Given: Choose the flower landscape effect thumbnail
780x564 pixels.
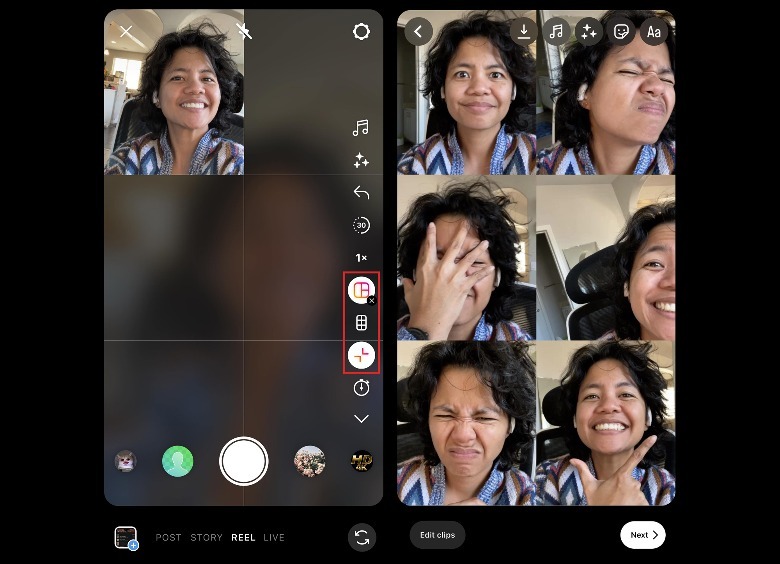Looking at the screenshot, I should coord(310,461).
